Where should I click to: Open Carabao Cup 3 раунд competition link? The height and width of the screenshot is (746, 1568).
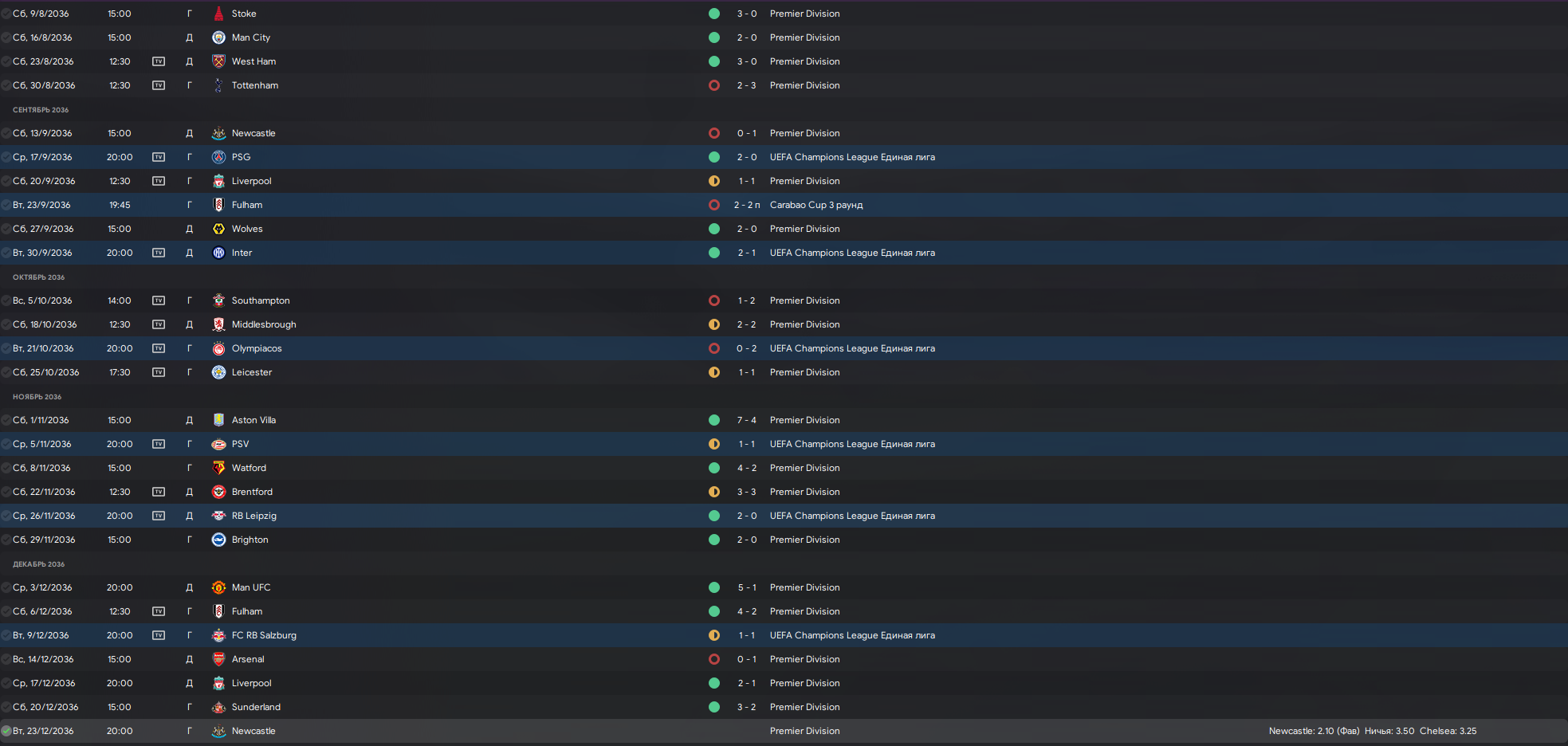816,205
